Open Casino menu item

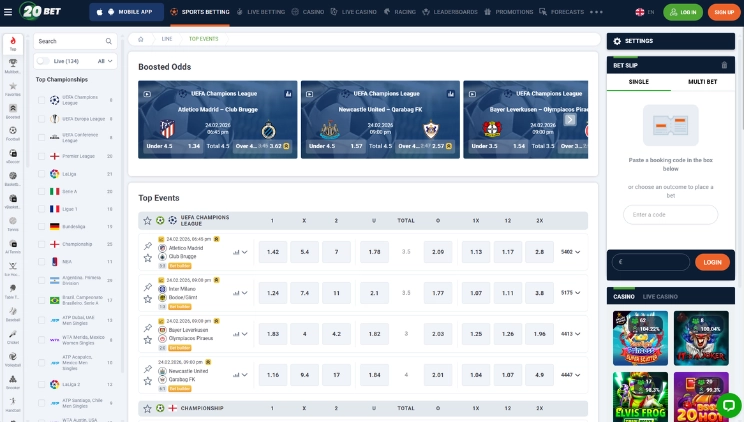tap(308, 12)
